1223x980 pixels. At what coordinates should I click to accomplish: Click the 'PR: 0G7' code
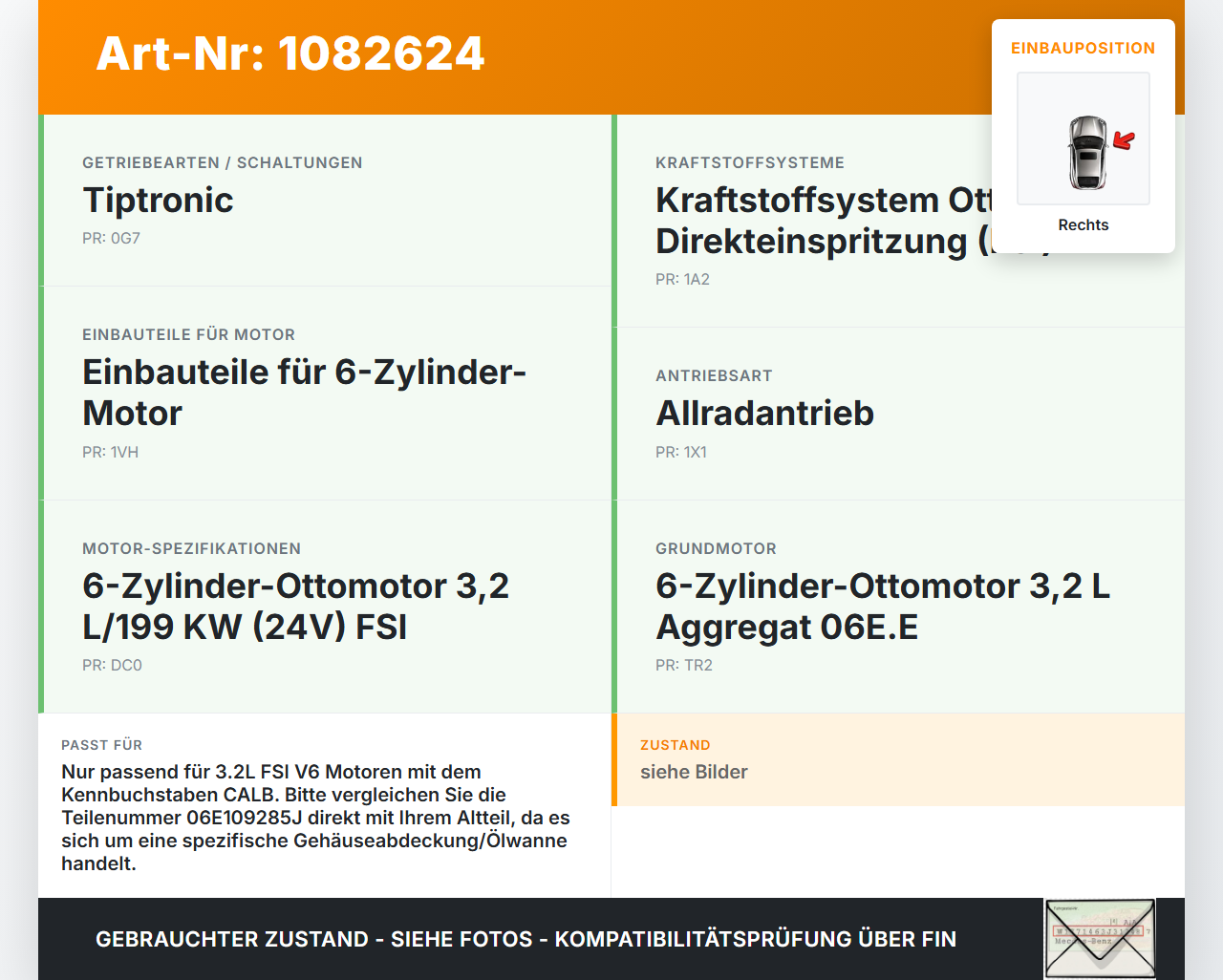[111, 238]
